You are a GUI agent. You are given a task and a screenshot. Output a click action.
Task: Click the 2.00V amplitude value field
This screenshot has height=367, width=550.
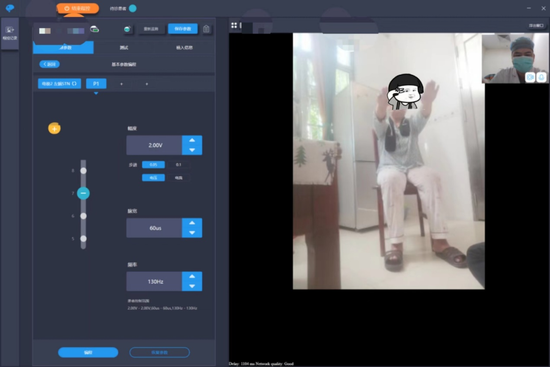(154, 145)
